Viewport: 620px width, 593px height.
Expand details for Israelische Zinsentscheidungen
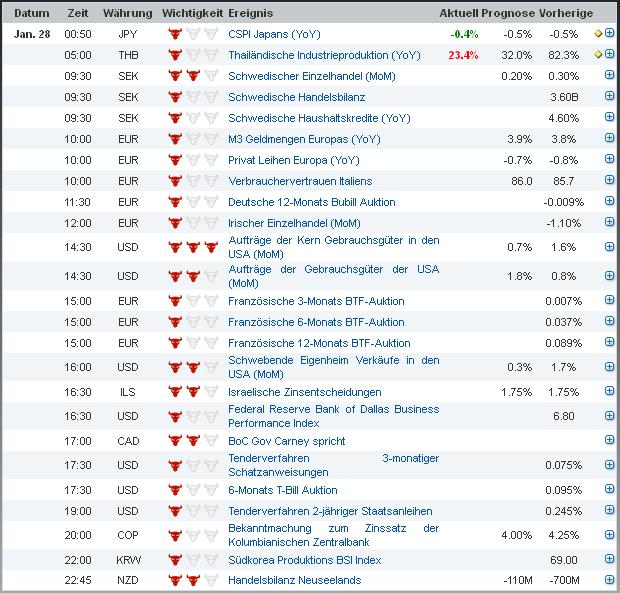[x=609, y=392]
